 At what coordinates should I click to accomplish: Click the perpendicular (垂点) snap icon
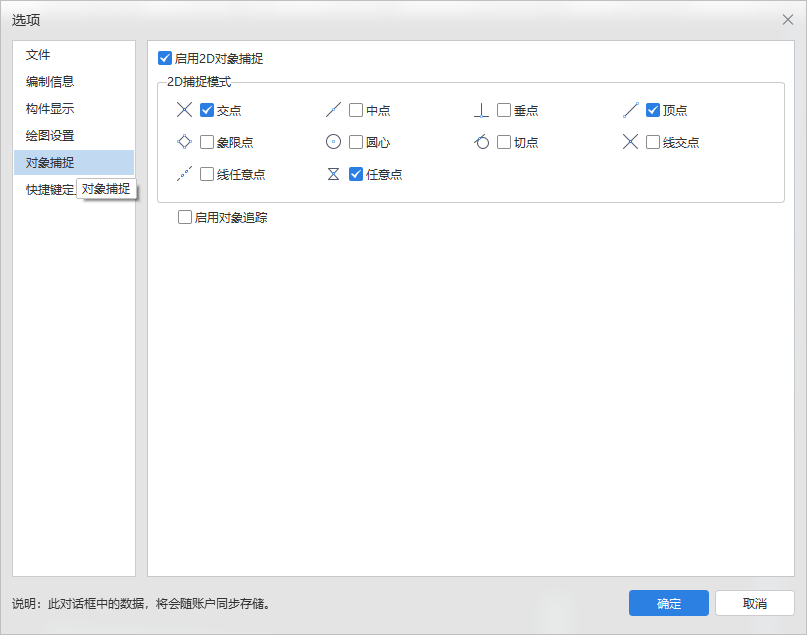482,110
